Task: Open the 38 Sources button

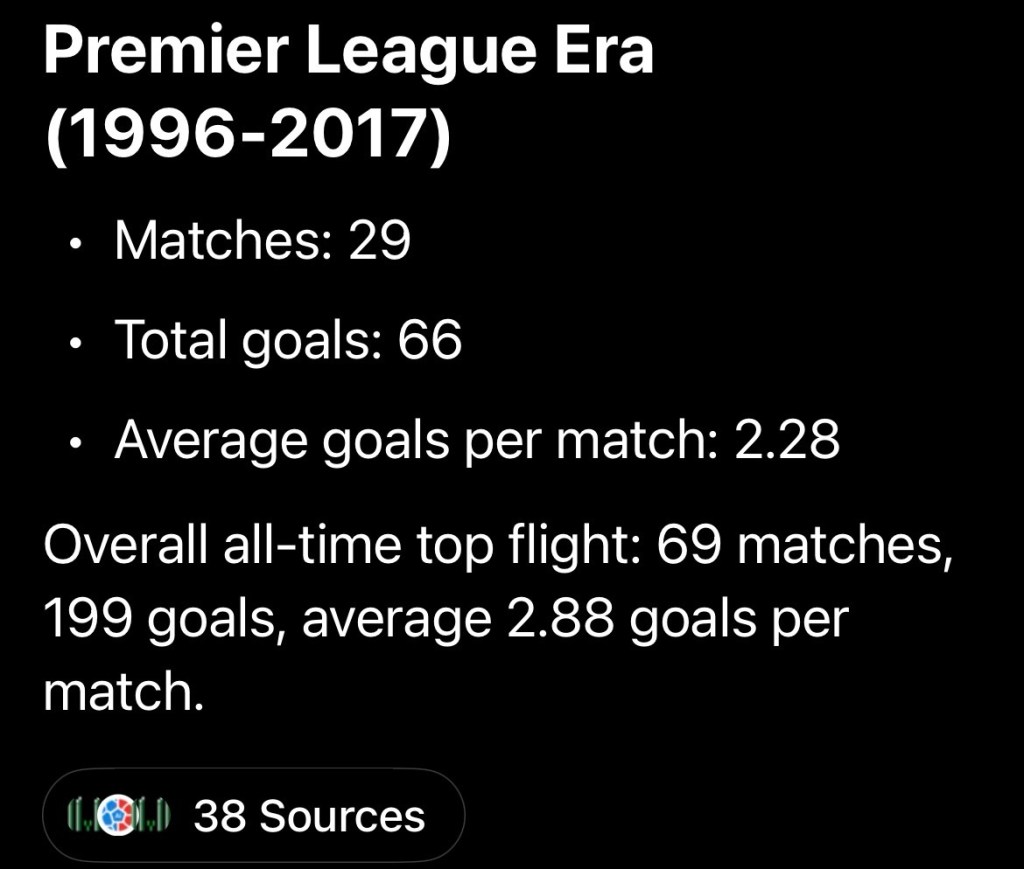Action: tap(254, 816)
